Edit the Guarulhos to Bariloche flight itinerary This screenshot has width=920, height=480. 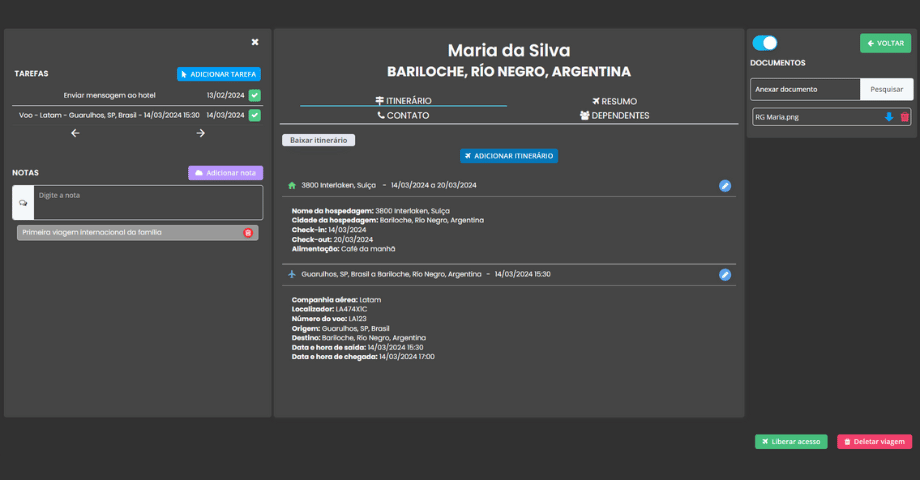725,274
